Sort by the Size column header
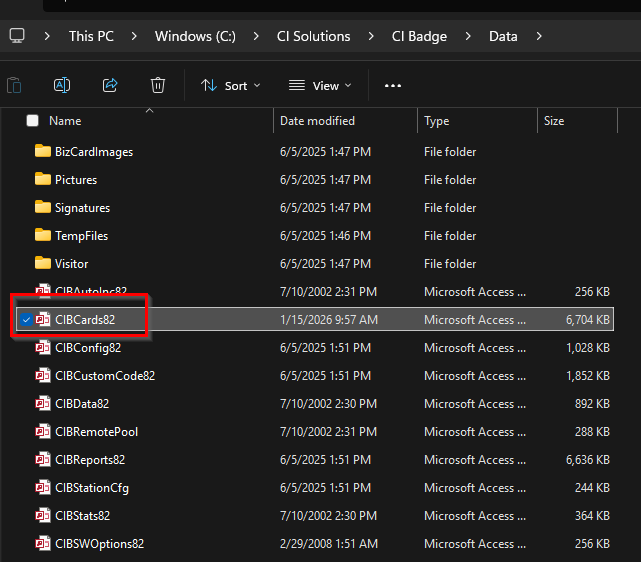The height and width of the screenshot is (562, 641). (x=554, y=121)
